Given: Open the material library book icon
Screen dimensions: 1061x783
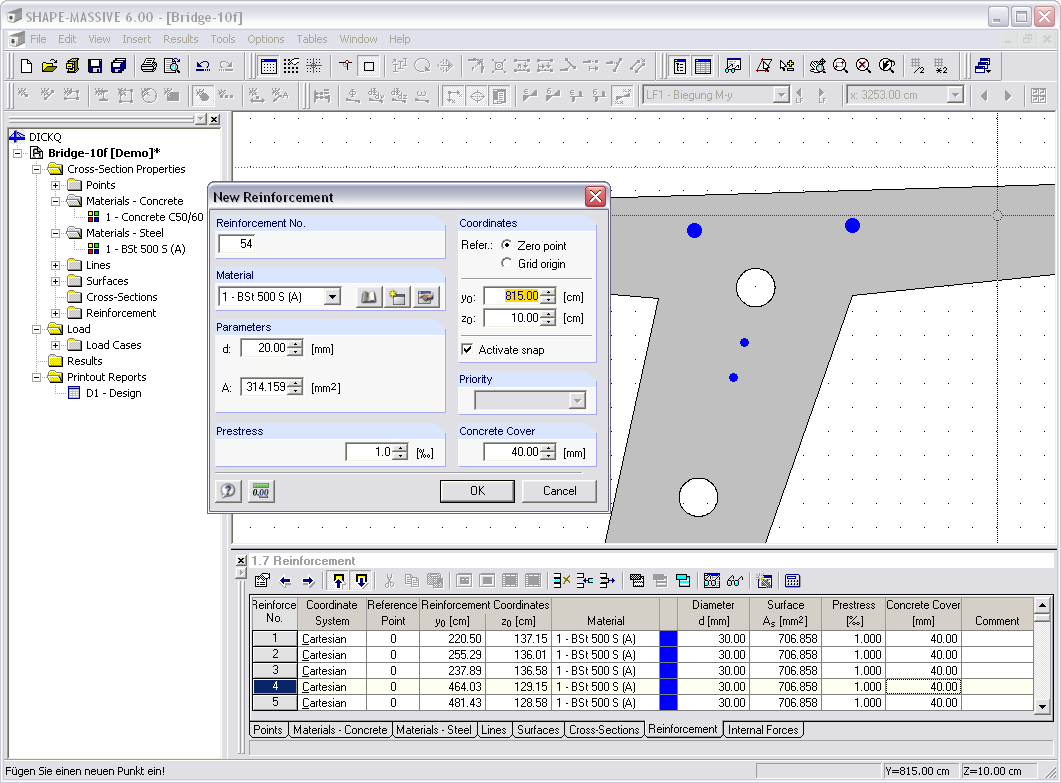Looking at the screenshot, I should pyautogui.click(x=369, y=296).
